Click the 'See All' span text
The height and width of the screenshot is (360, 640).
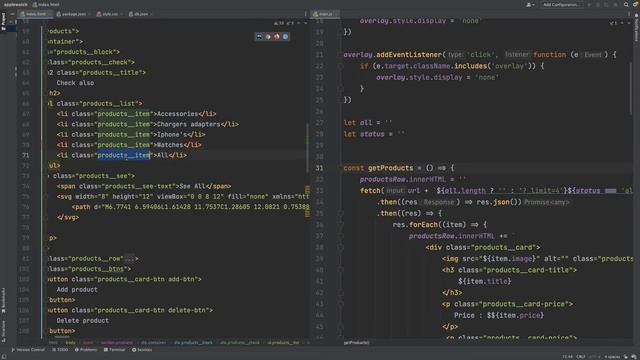192,186
